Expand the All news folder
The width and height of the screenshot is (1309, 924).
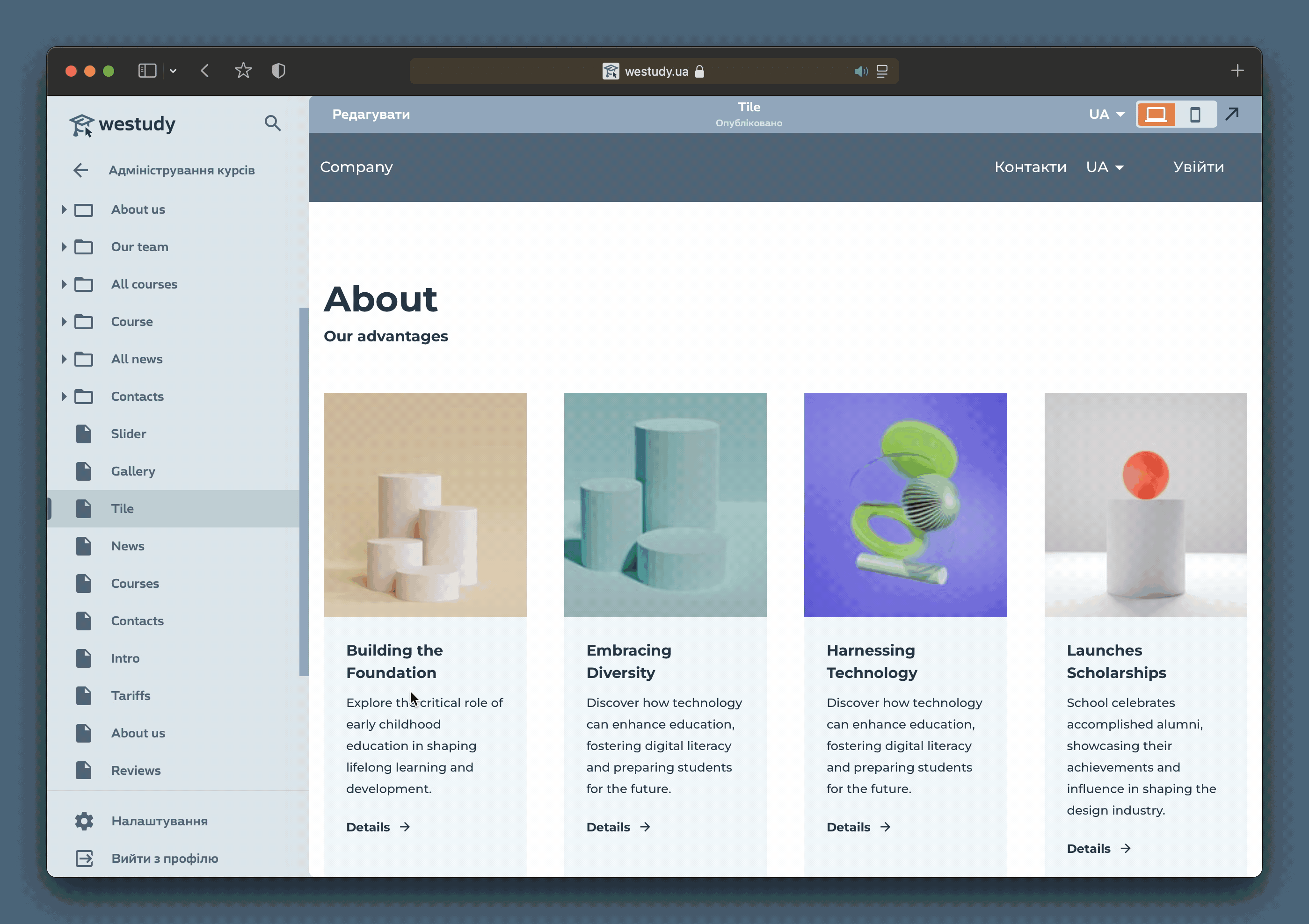pyautogui.click(x=65, y=359)
